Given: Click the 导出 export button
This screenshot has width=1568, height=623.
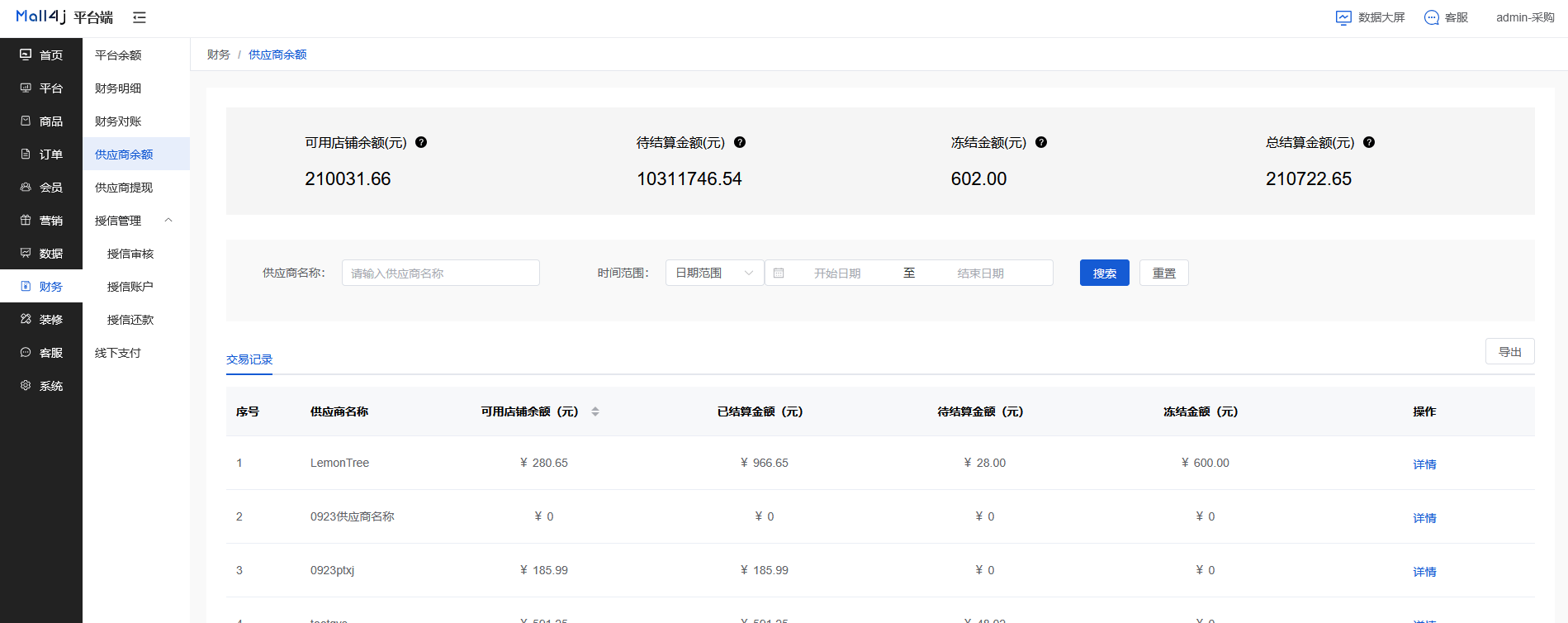Looking at the screenshot, I should [x=1510, y=351].
